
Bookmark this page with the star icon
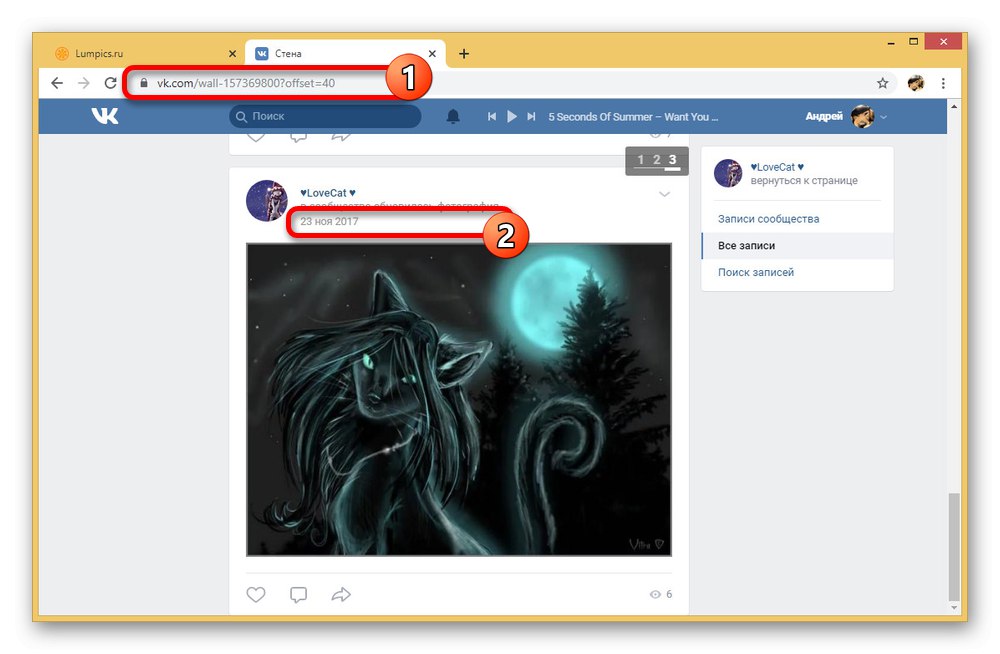point(882,83)
